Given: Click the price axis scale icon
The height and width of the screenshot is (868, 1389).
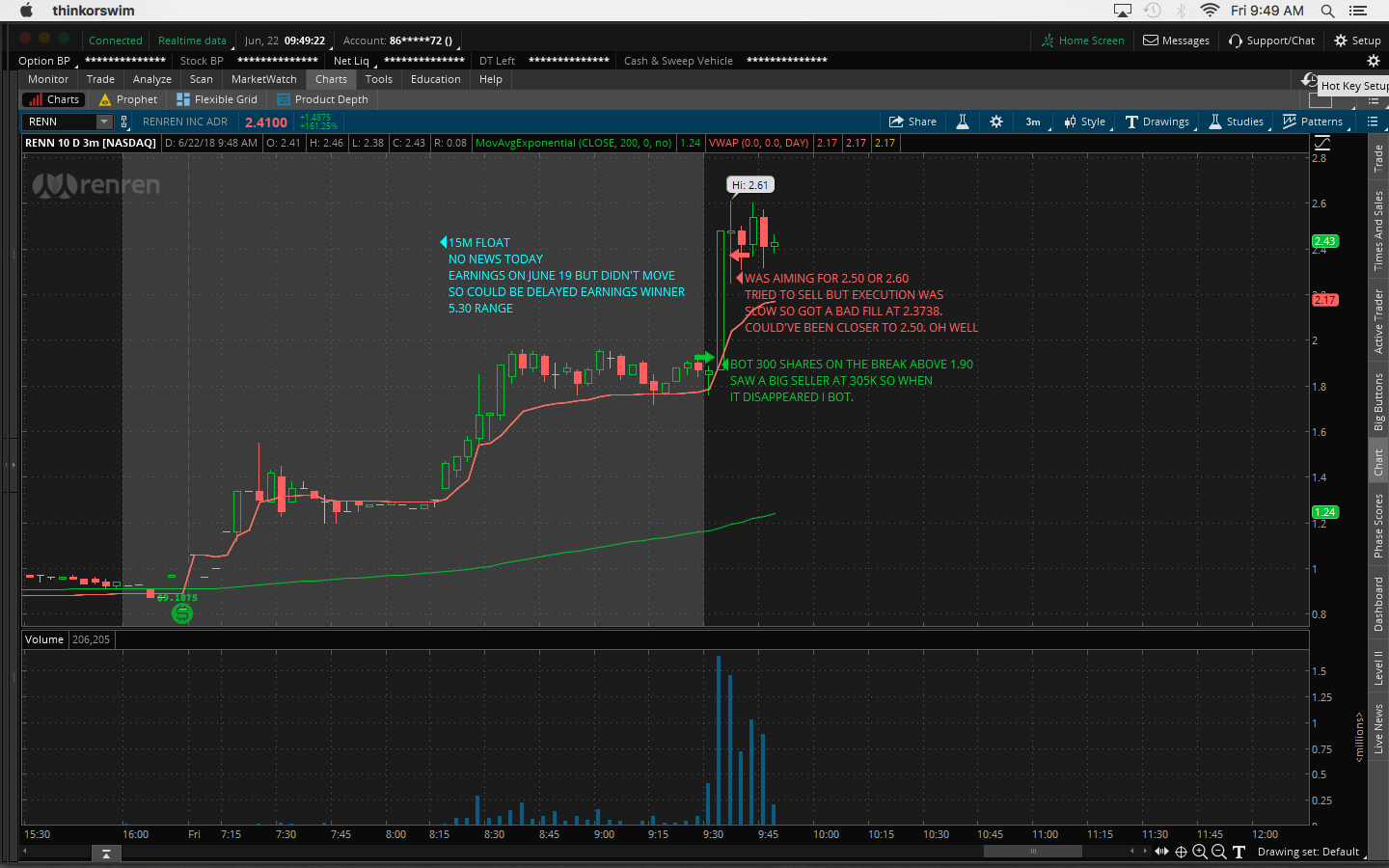Looking at the screenshot, I should 1322,143.
